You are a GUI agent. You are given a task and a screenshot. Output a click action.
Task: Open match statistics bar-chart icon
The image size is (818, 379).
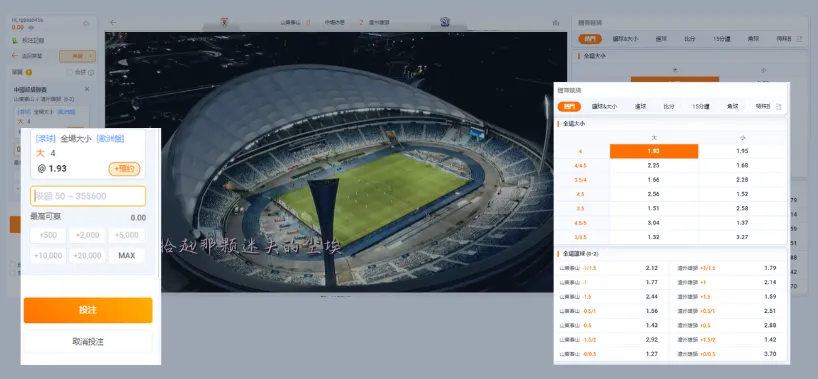[556, 23]
